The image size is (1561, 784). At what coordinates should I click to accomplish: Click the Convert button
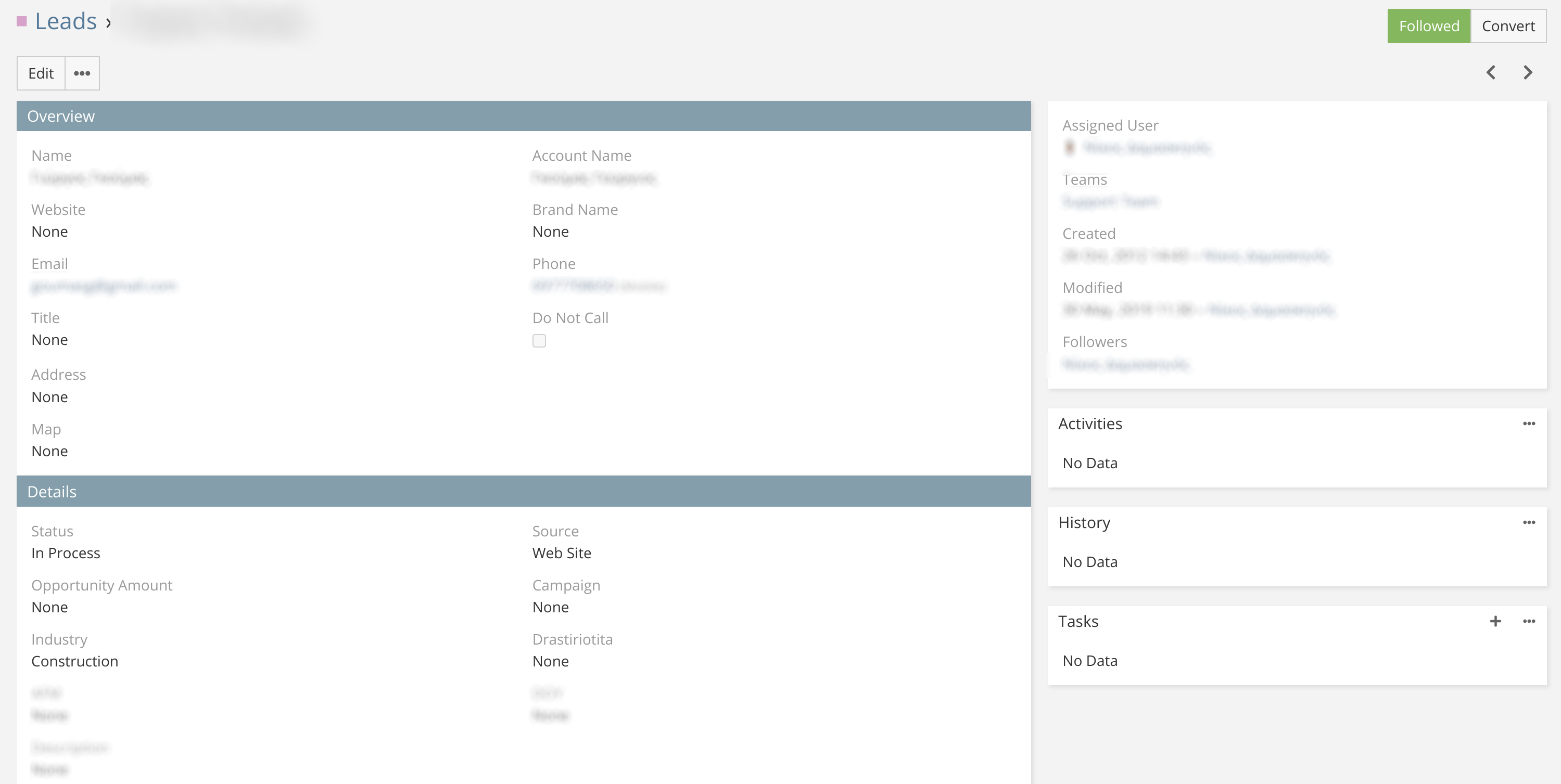1508,26
